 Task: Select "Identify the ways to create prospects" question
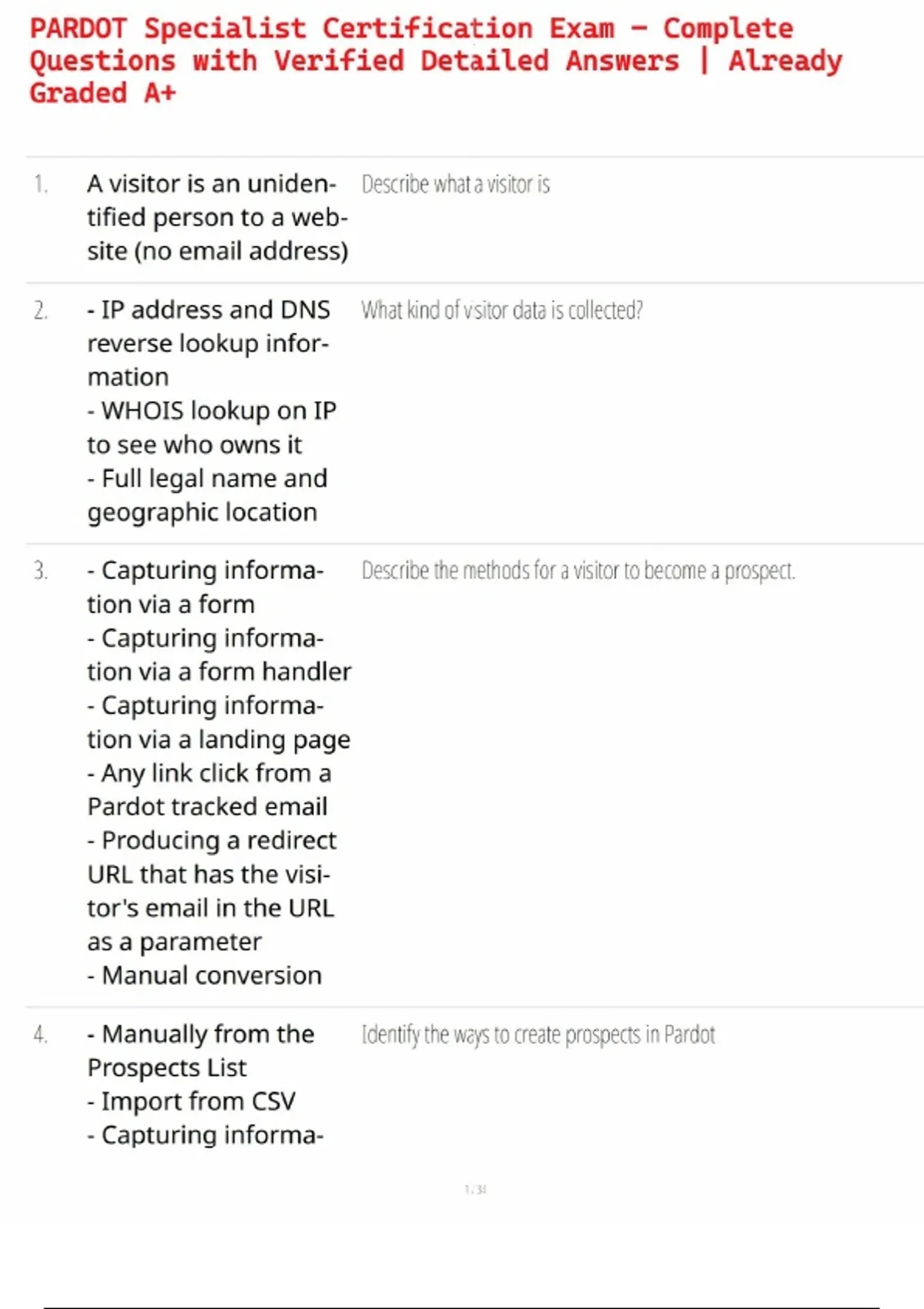pyautogui.click(x=538, y=1035)
